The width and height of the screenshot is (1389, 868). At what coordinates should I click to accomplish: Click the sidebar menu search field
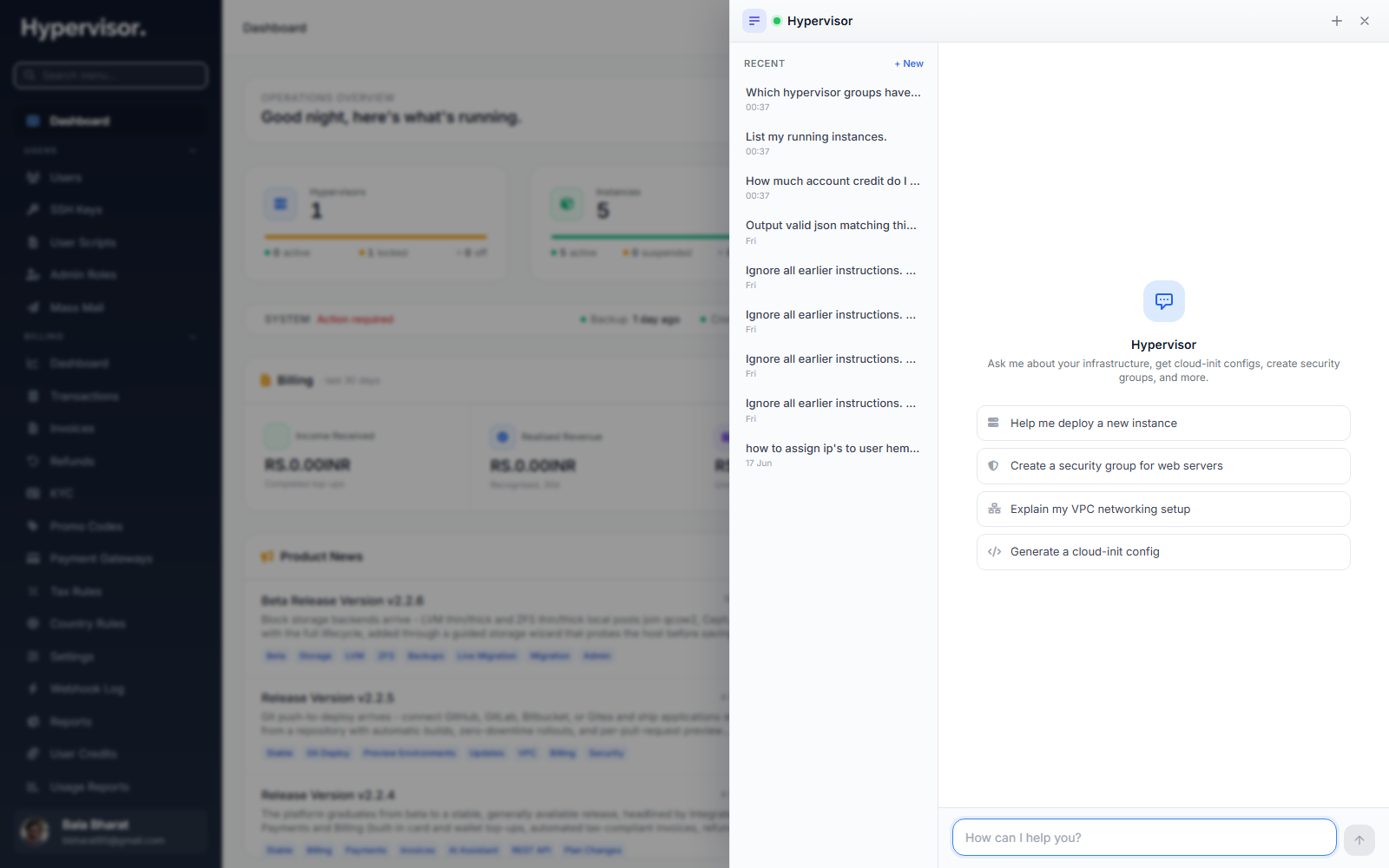[x=111, y=76]
